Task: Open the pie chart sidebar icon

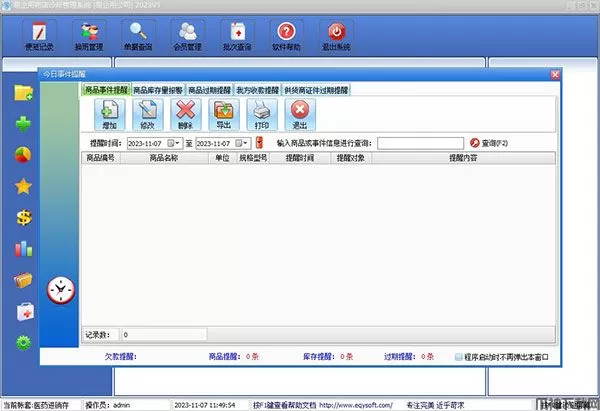Action: [x=22, y=155]
